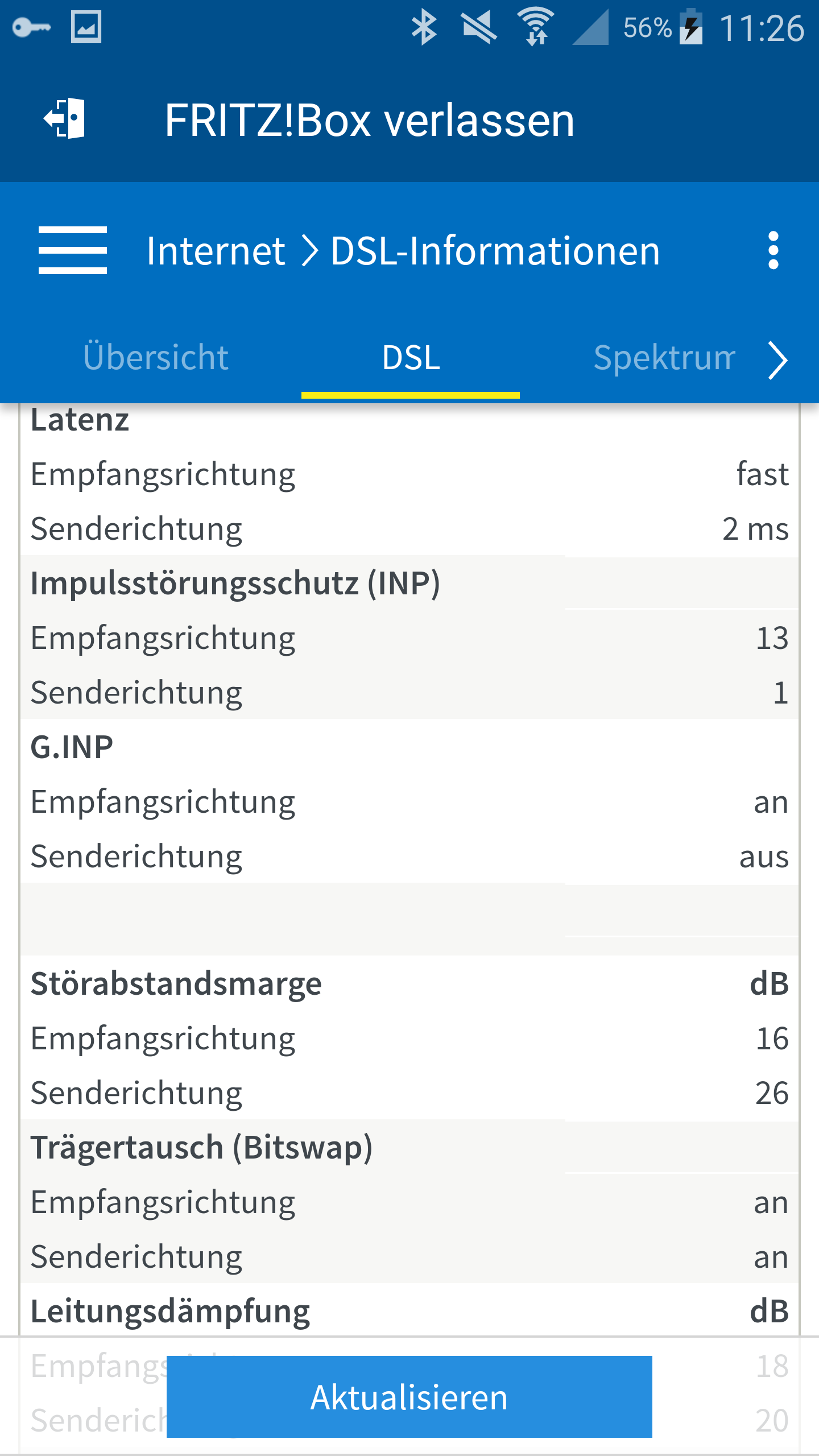This screenshot has width=819, height=1456.
Task: Tap the Bluetooth status icon
Action: click(424, 27)
